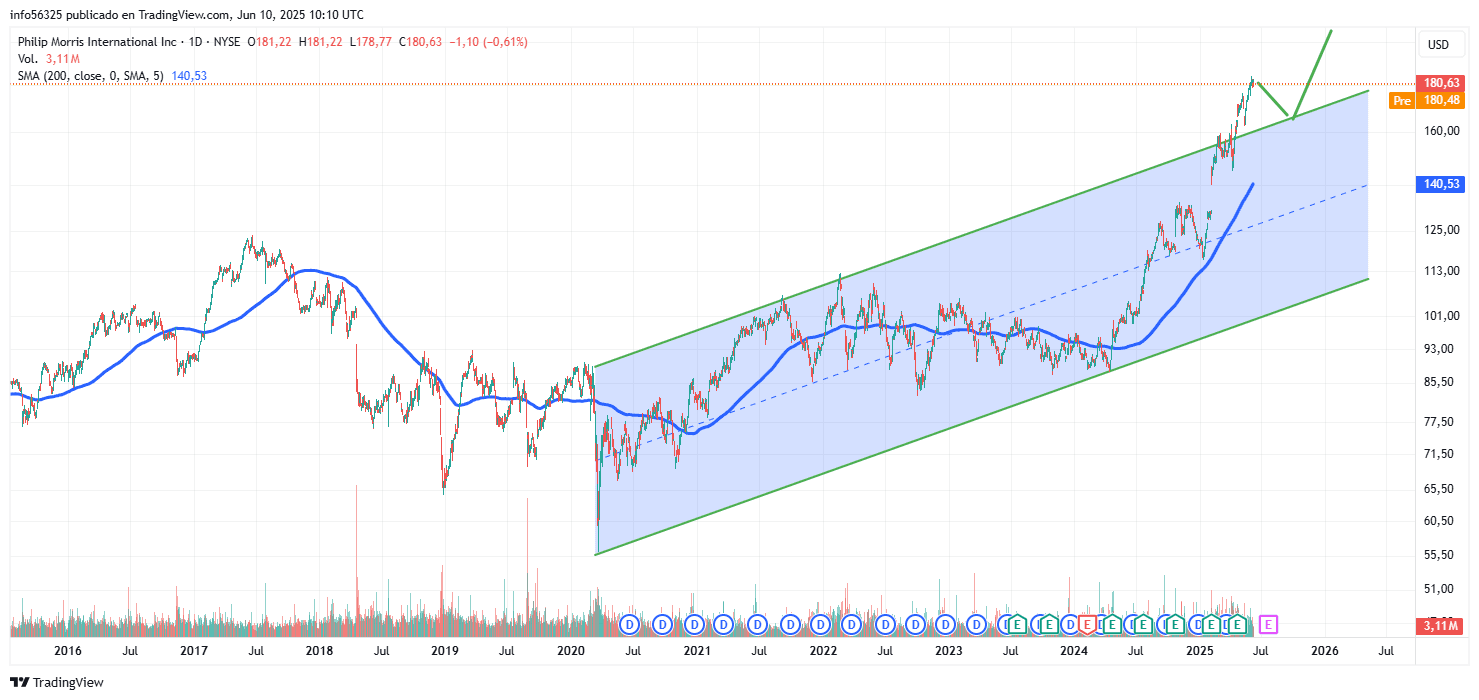Click the orange Pre 180,48 pre-market label
This screenshot has width=1479, height=700.
tap(1425, 100)
